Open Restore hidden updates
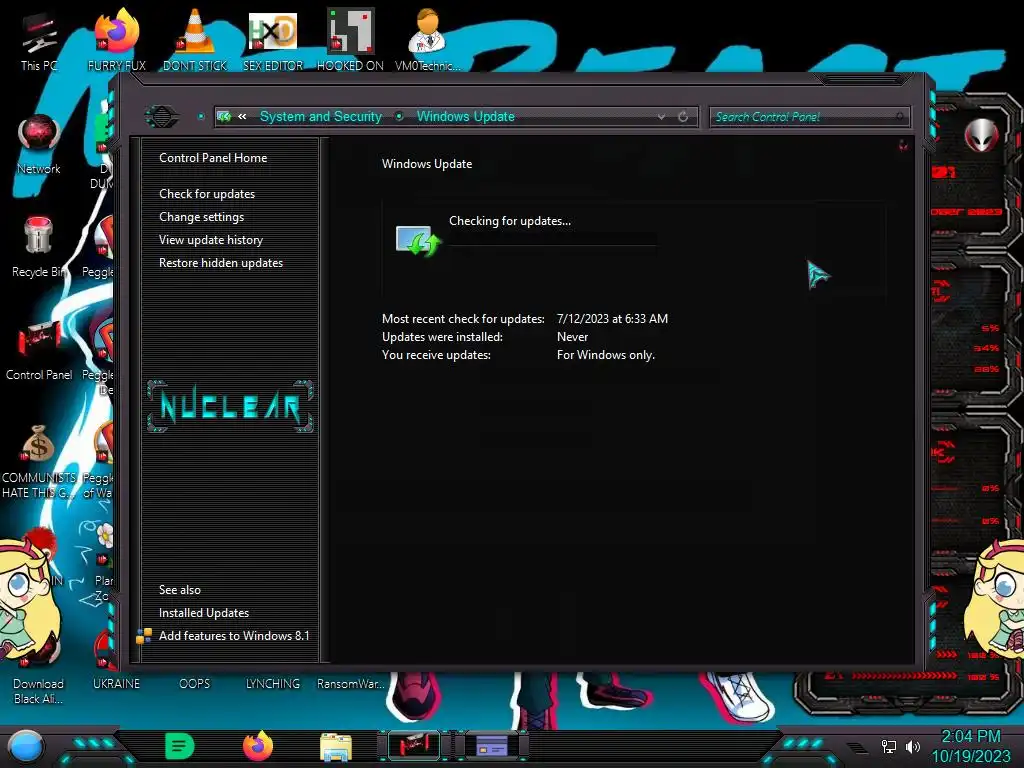This screenshot has width=1024, height=768. click(221, 263)
